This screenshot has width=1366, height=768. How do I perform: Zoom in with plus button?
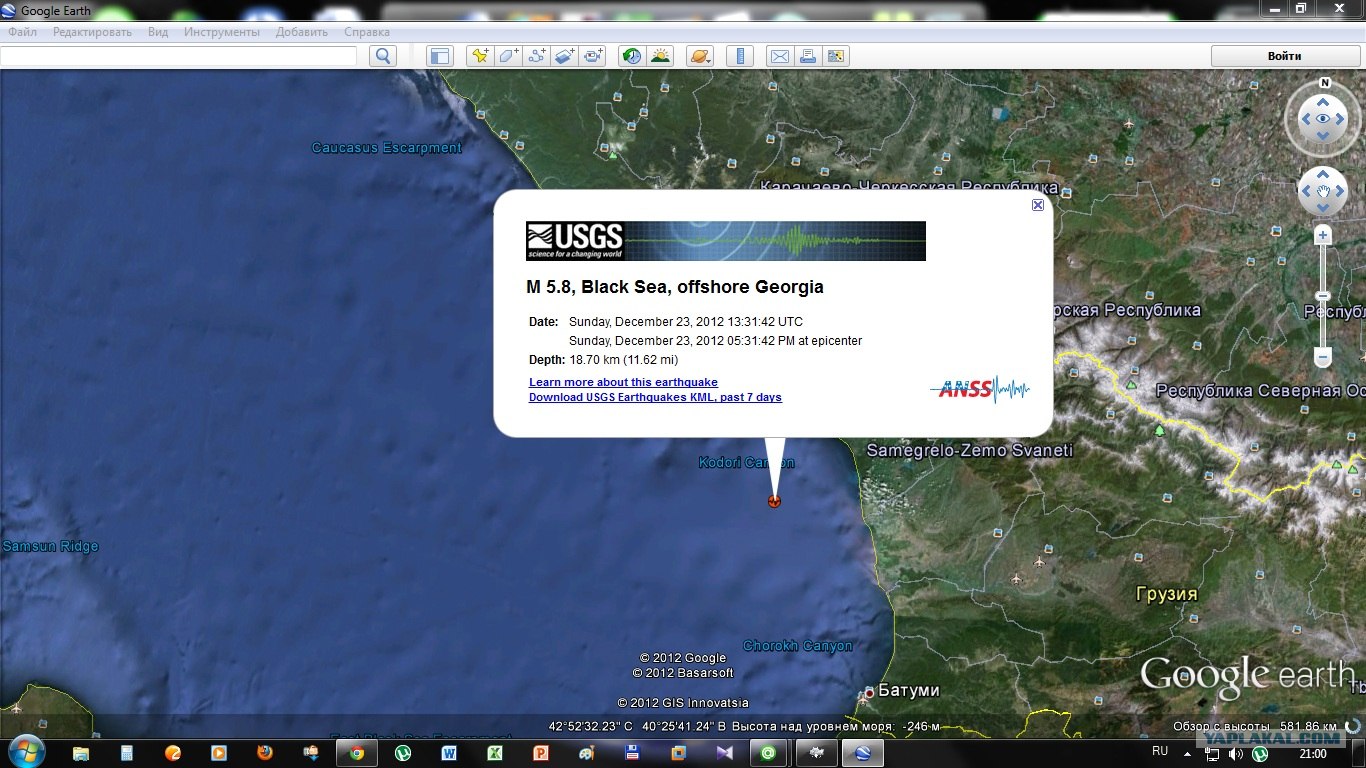tap(1323, 236)
